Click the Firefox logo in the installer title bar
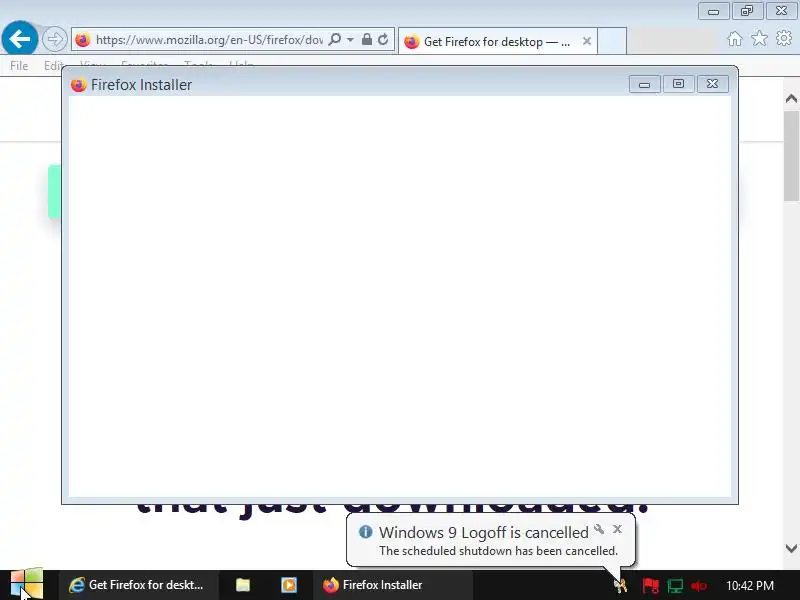 click(79, 85)
